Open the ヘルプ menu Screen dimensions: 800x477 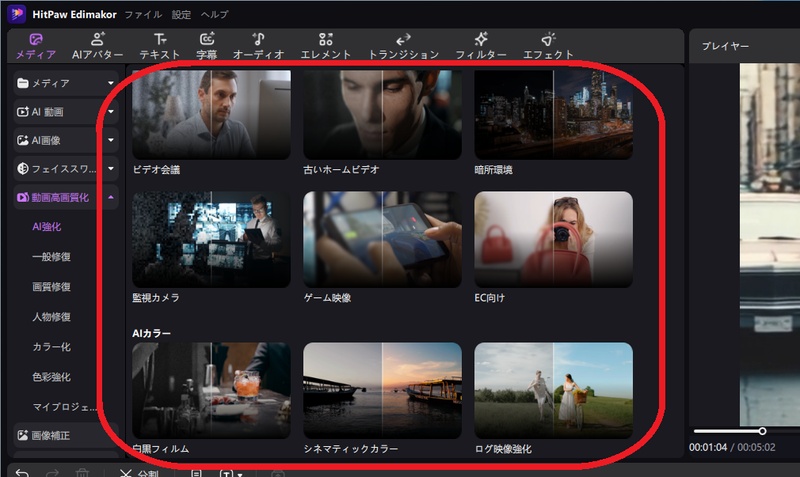pyautogui.click(x=214, y=14)
